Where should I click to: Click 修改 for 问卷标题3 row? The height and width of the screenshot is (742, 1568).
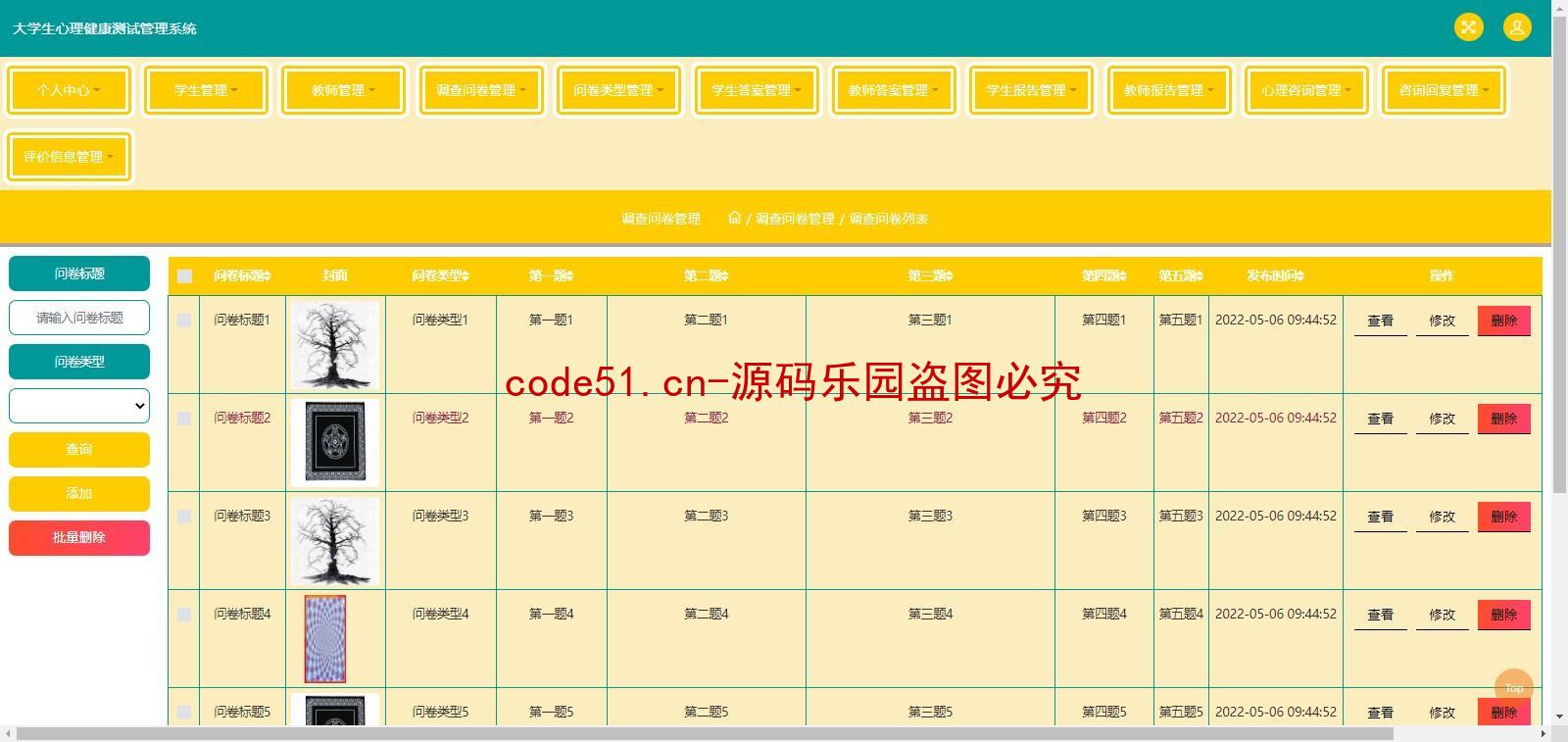click(x=1442, y=517)
